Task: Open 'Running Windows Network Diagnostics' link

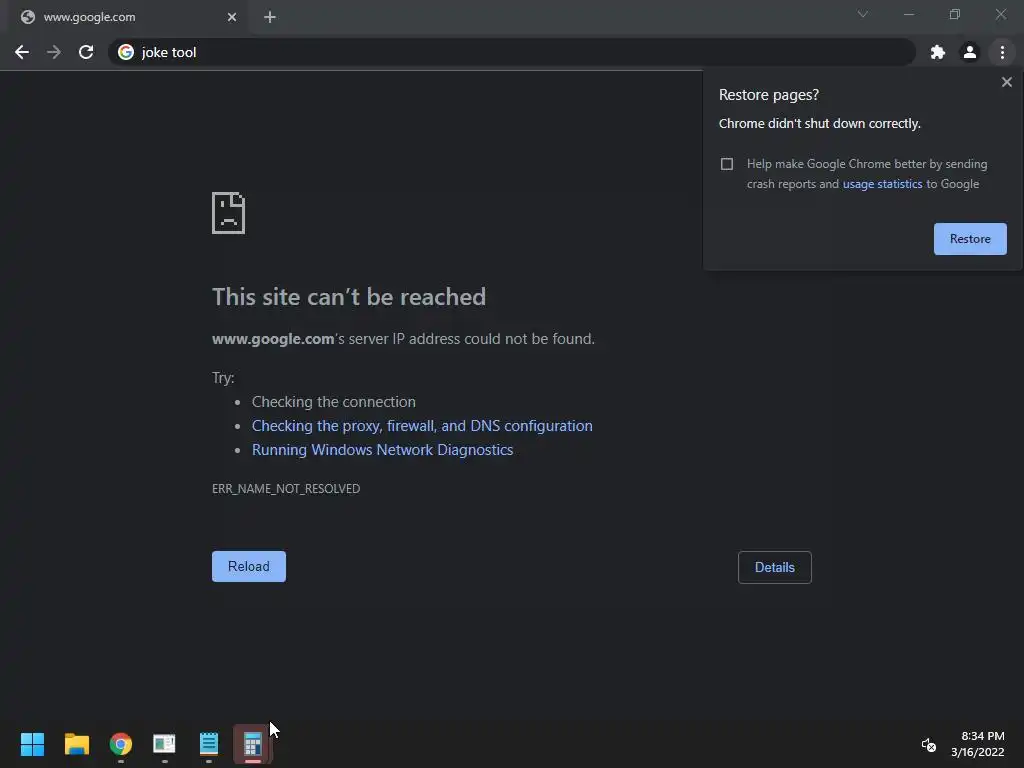Action: pos(383,450)
